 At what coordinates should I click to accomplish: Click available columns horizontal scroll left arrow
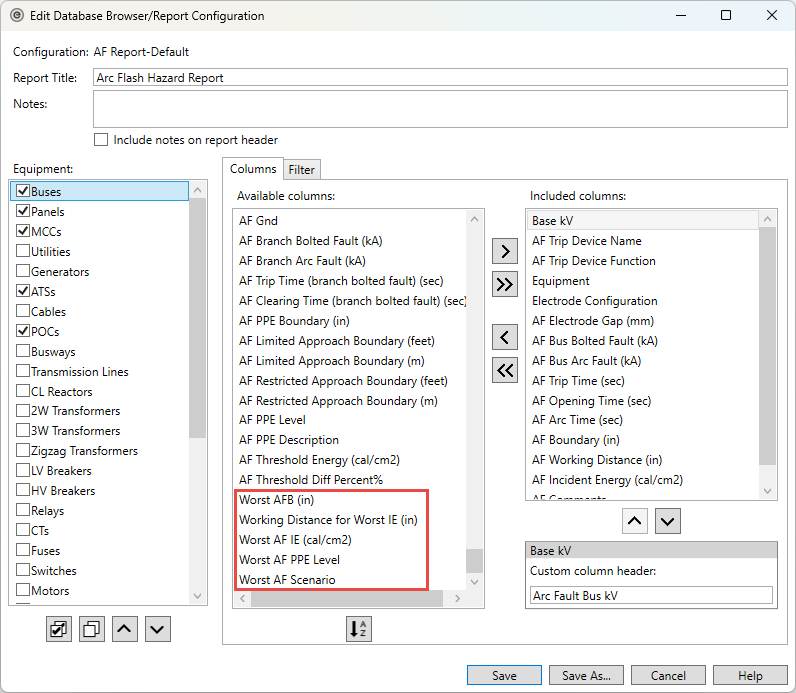point(243,599)
